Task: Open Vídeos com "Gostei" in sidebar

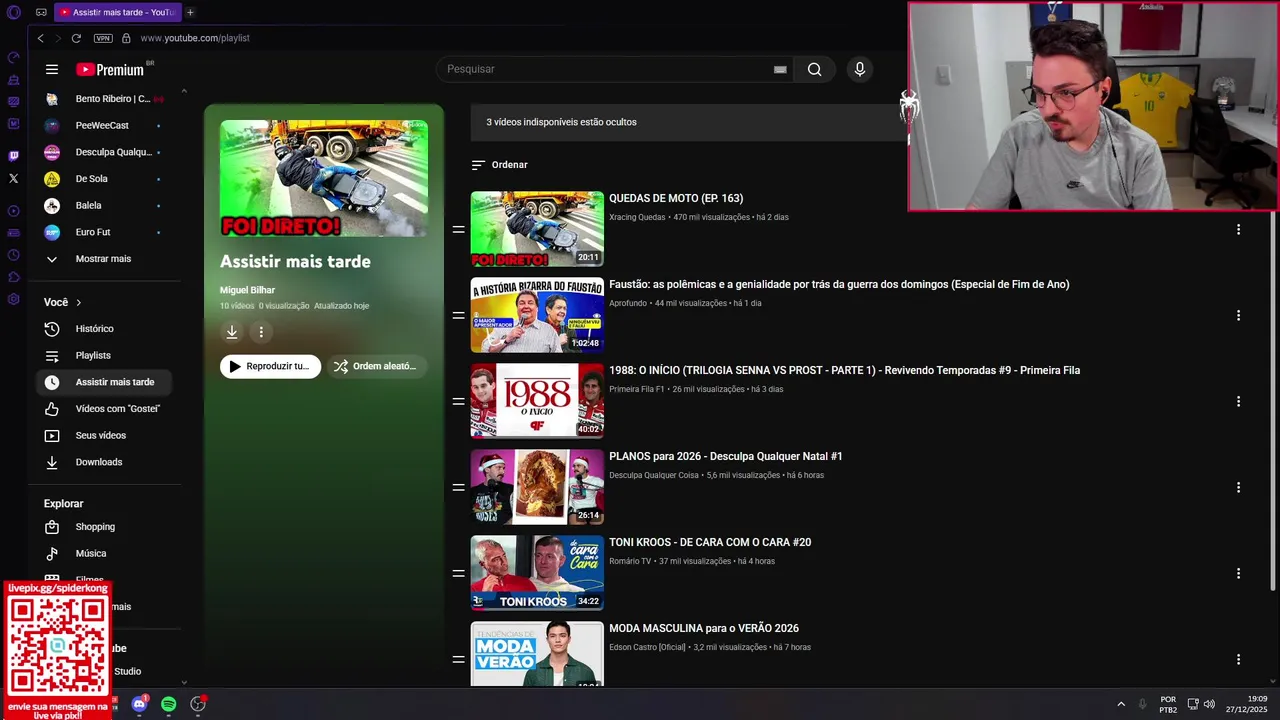Action: (x=105, y=409)
